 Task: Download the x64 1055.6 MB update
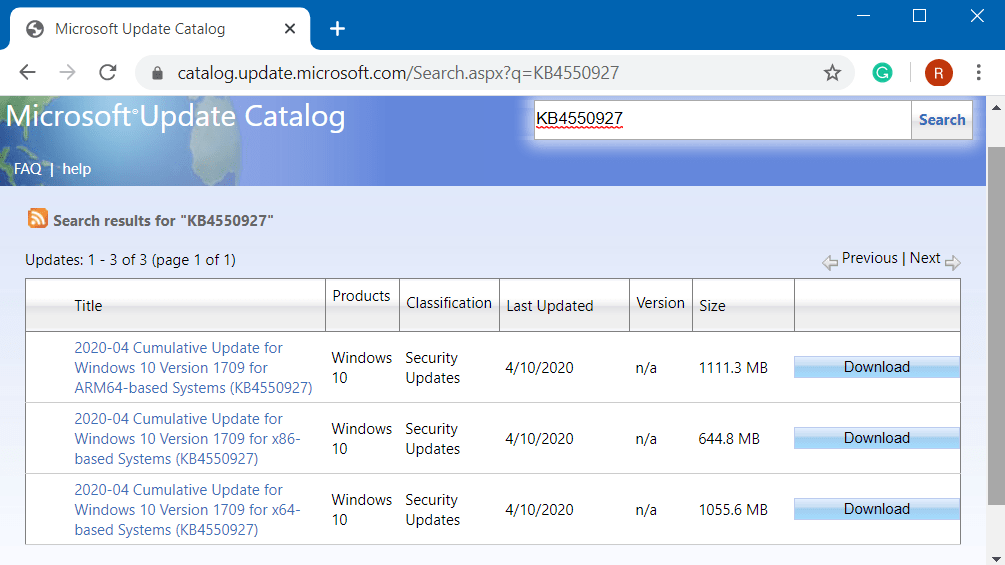click(876, 509)
